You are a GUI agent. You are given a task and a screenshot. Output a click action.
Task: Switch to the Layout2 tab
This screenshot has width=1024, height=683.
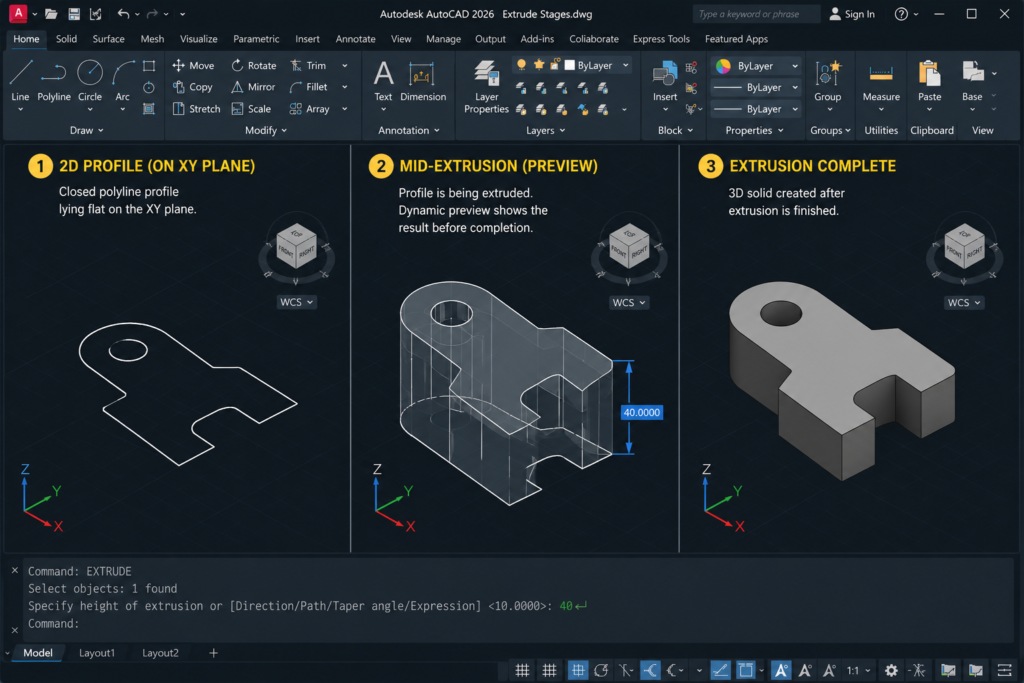[160, 653]
